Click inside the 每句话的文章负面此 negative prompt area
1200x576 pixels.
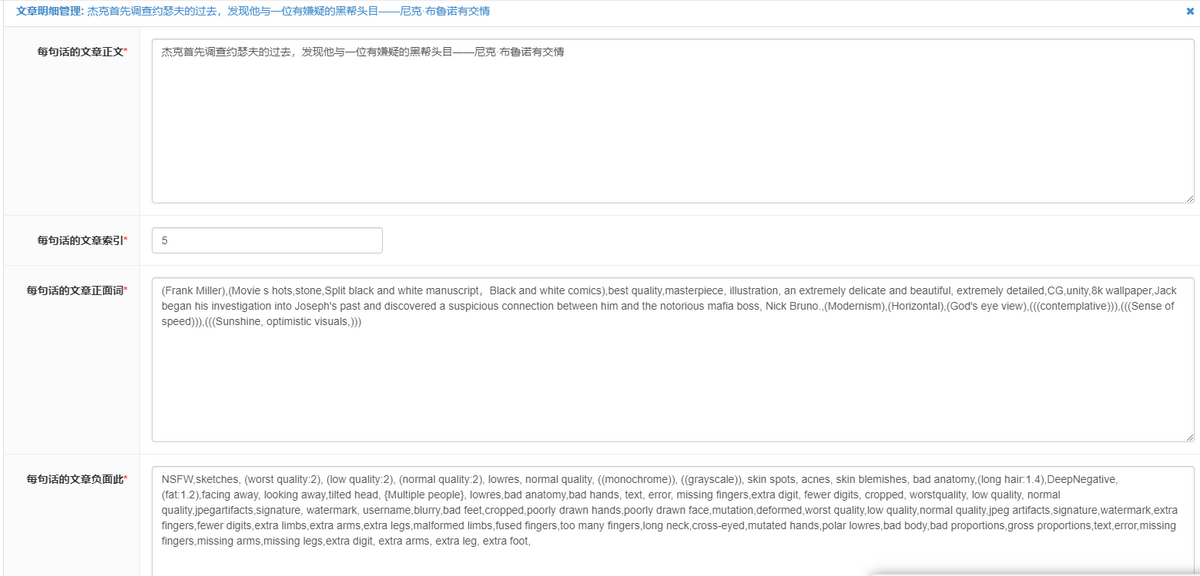coord(673,520)
